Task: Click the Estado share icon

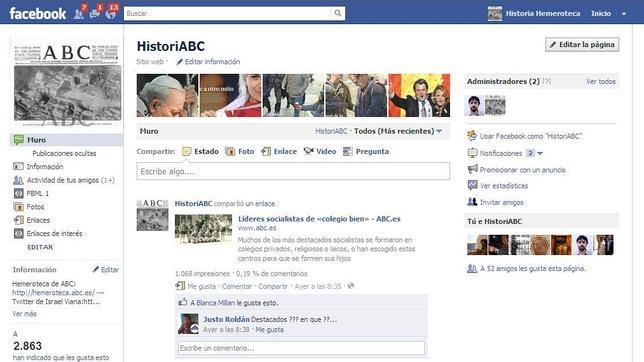Action: tap(186, 151)
